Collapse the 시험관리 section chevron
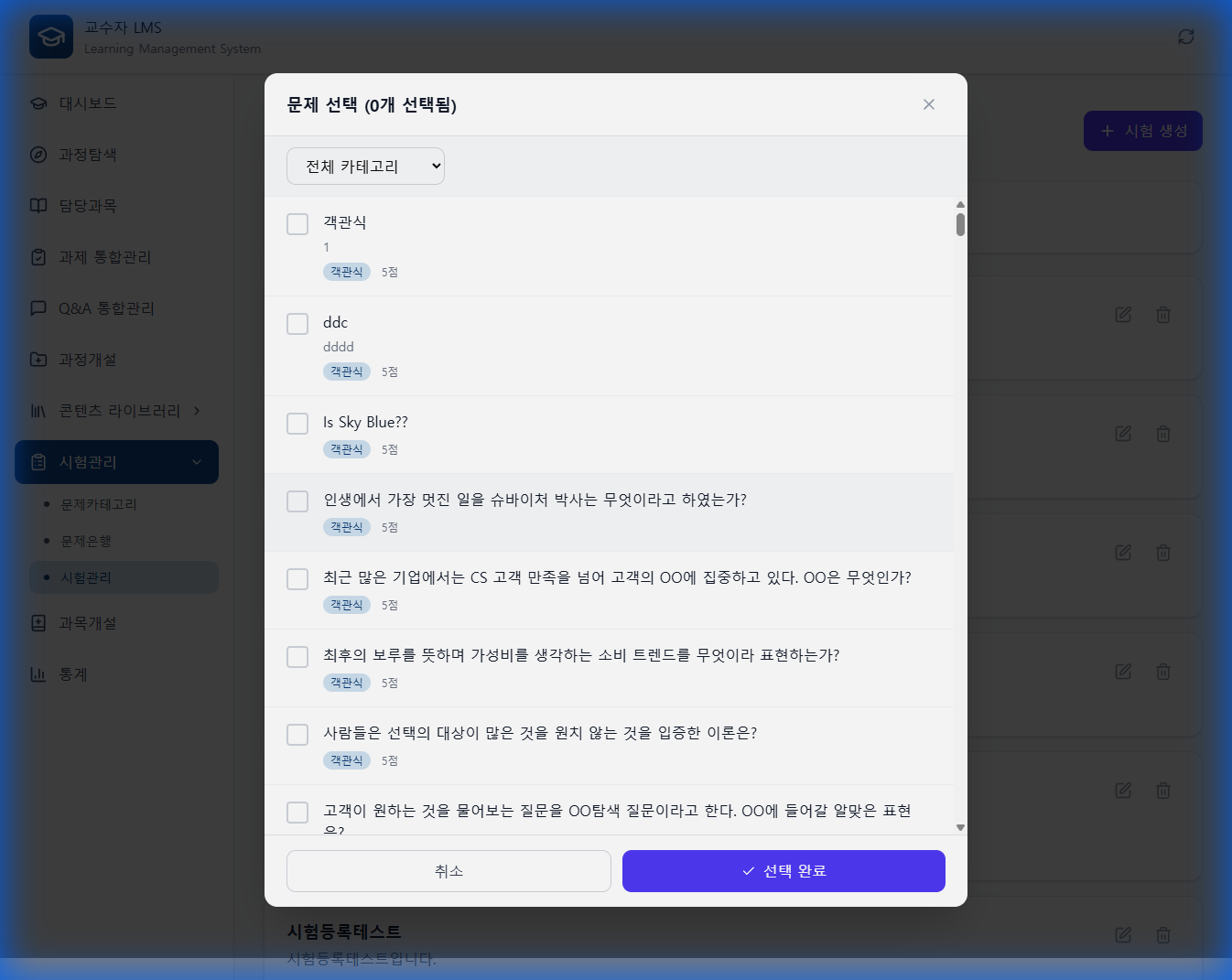The width and height of the screenshot is (1232, 980). pos(195,462)
